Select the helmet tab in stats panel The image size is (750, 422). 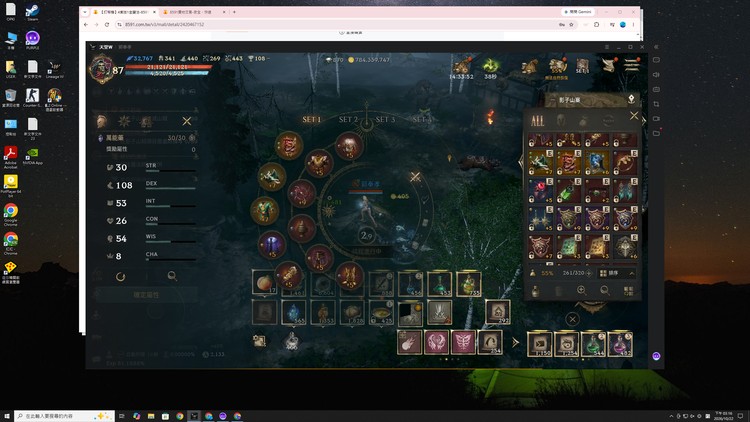tap(102, 122)
